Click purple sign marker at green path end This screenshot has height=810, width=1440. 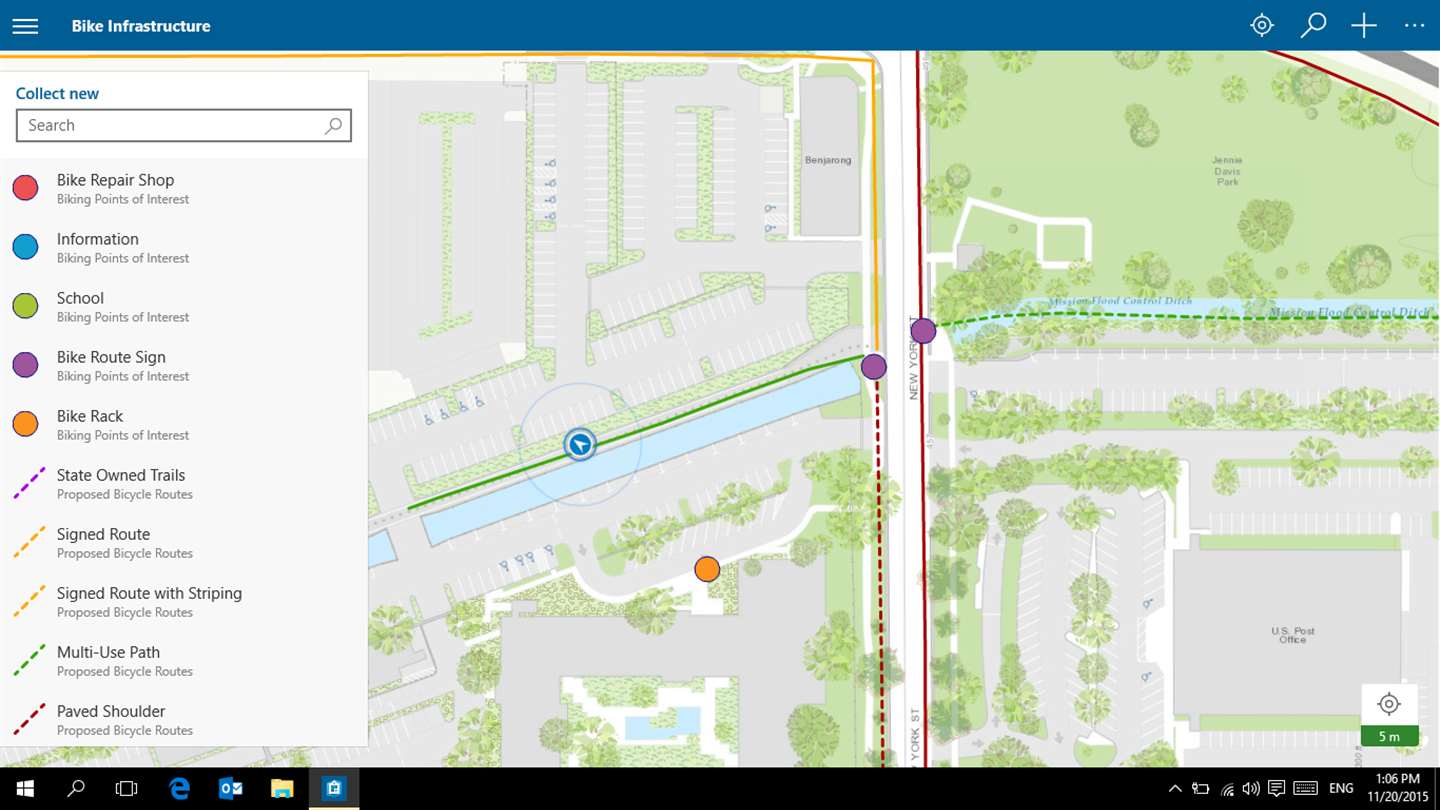pyautogui.click(x=874, y=367)
